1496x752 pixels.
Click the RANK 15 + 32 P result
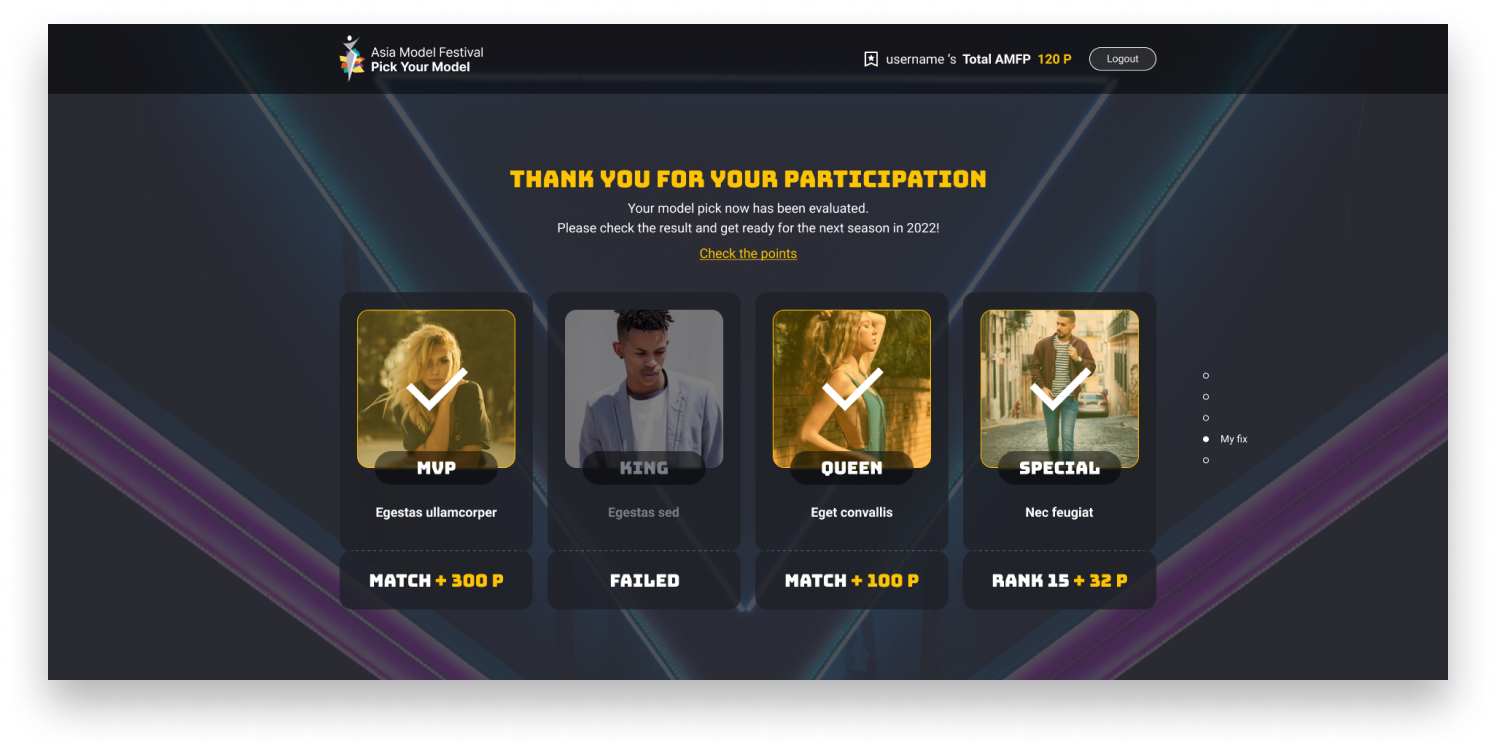[x=1060, y=580]
